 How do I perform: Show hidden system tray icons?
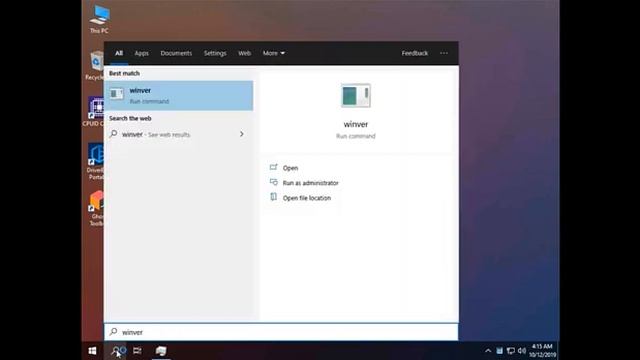pyautogui.click(x=488, y=351)
